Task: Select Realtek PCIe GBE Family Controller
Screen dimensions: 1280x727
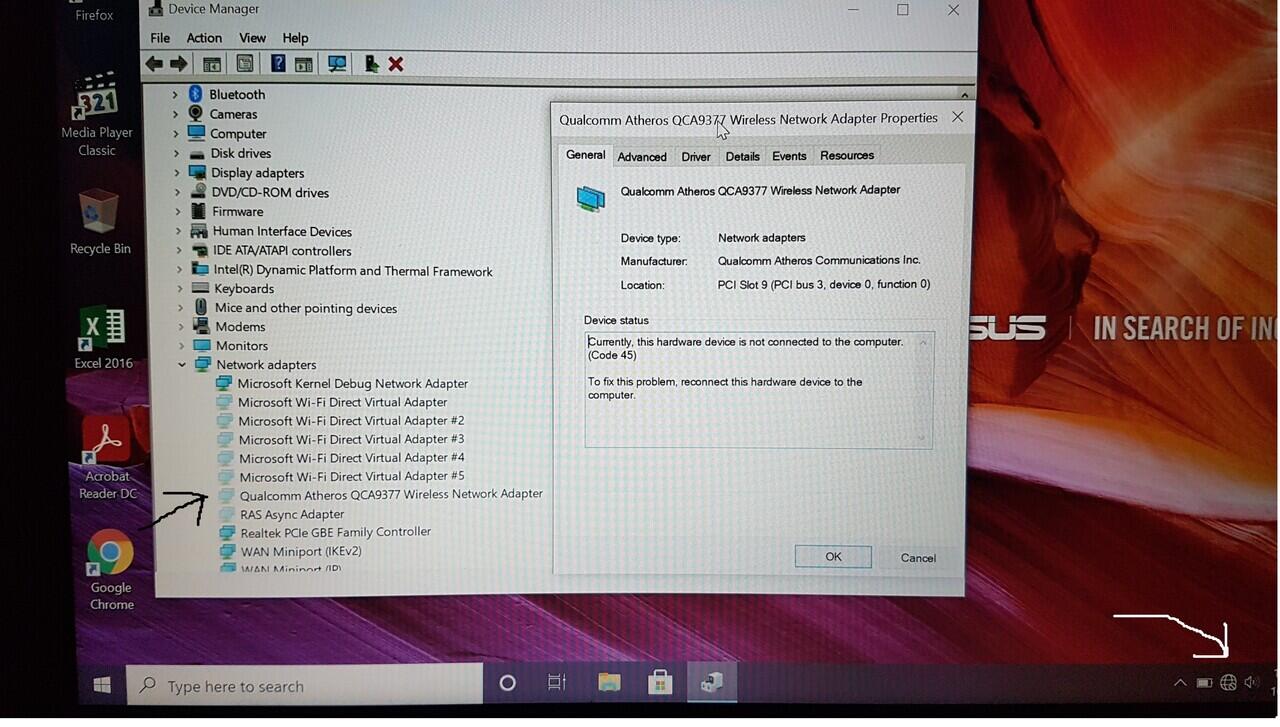Action: pos(335,532)
